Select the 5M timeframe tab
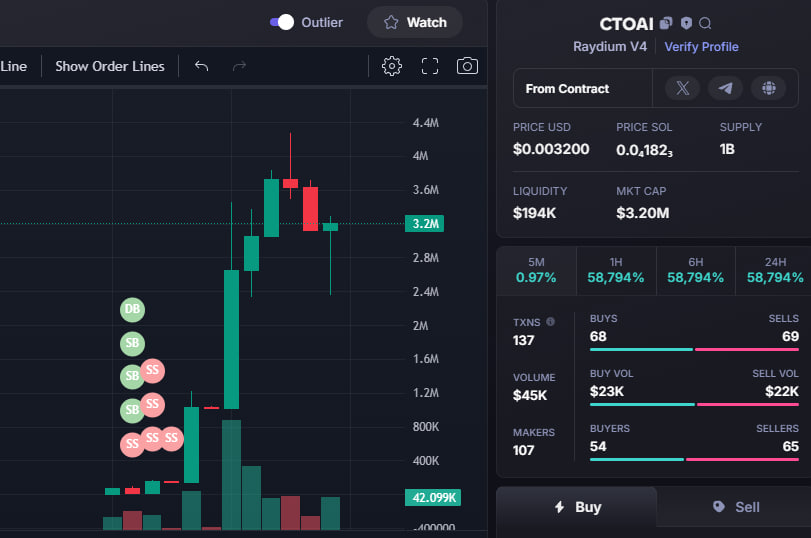 [536, 271]
